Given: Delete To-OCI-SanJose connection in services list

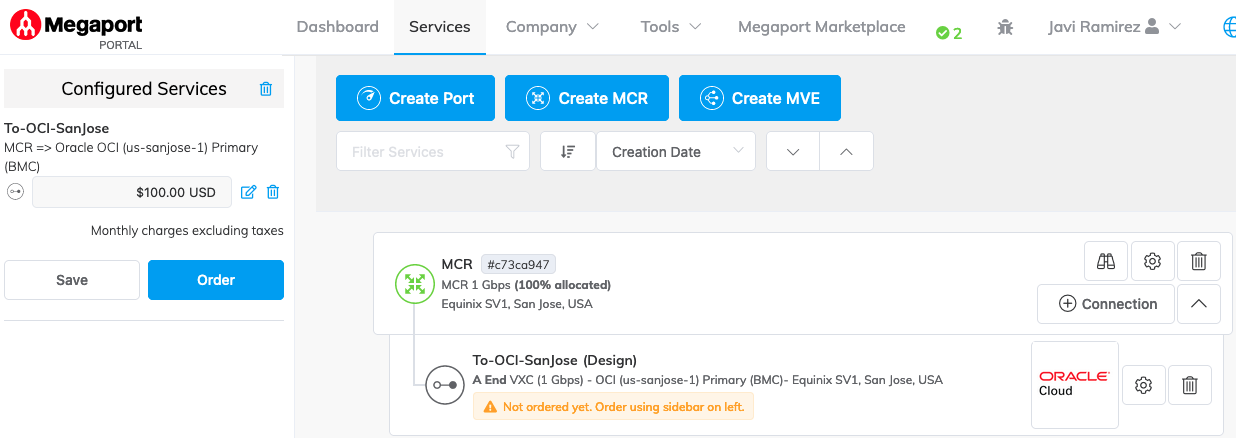Looking at the screenshot, I should pyautogui.click(x=1190, y=385).
